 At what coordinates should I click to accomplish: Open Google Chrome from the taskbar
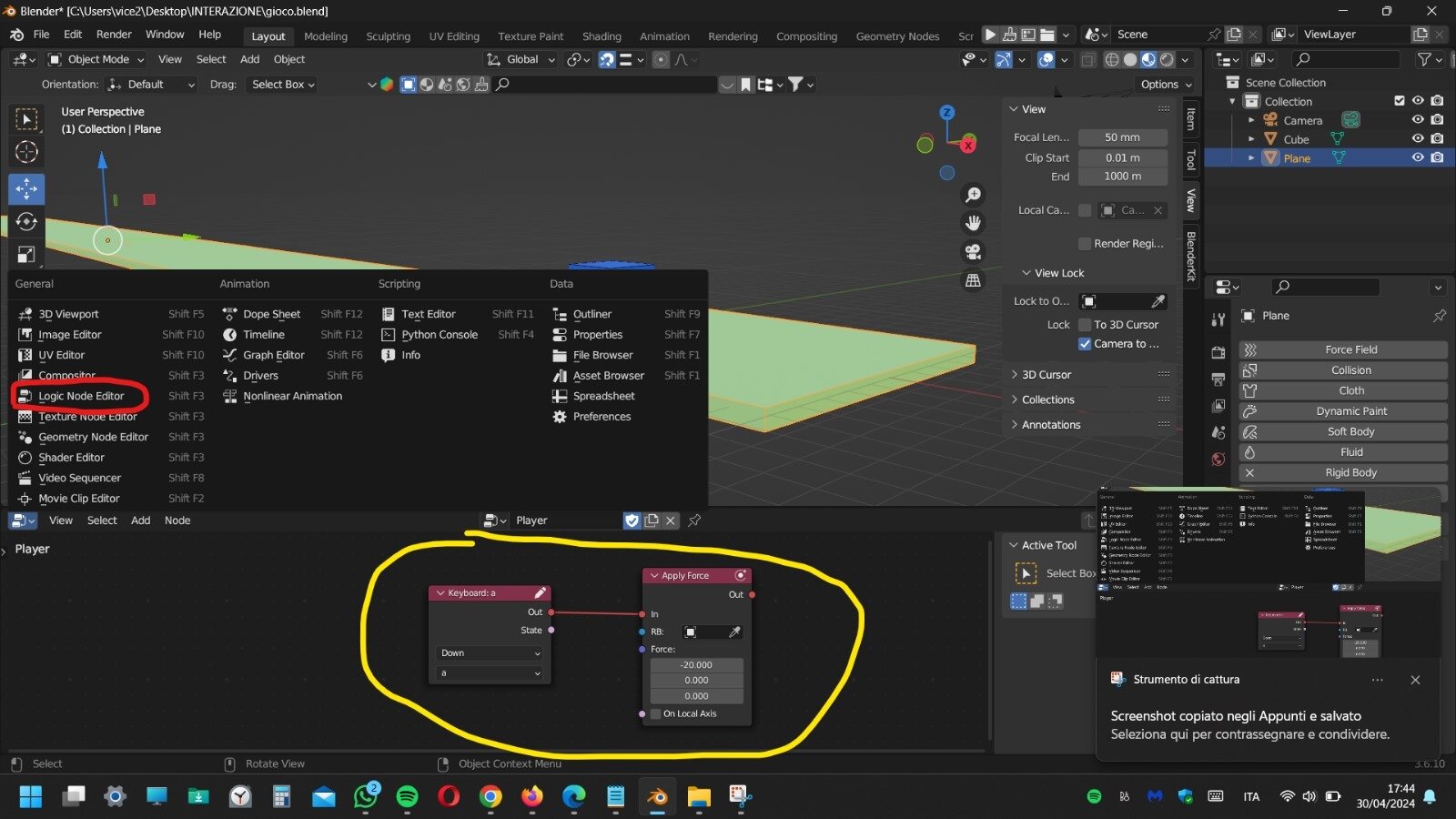pyautogui.click(x=490, y=797)
